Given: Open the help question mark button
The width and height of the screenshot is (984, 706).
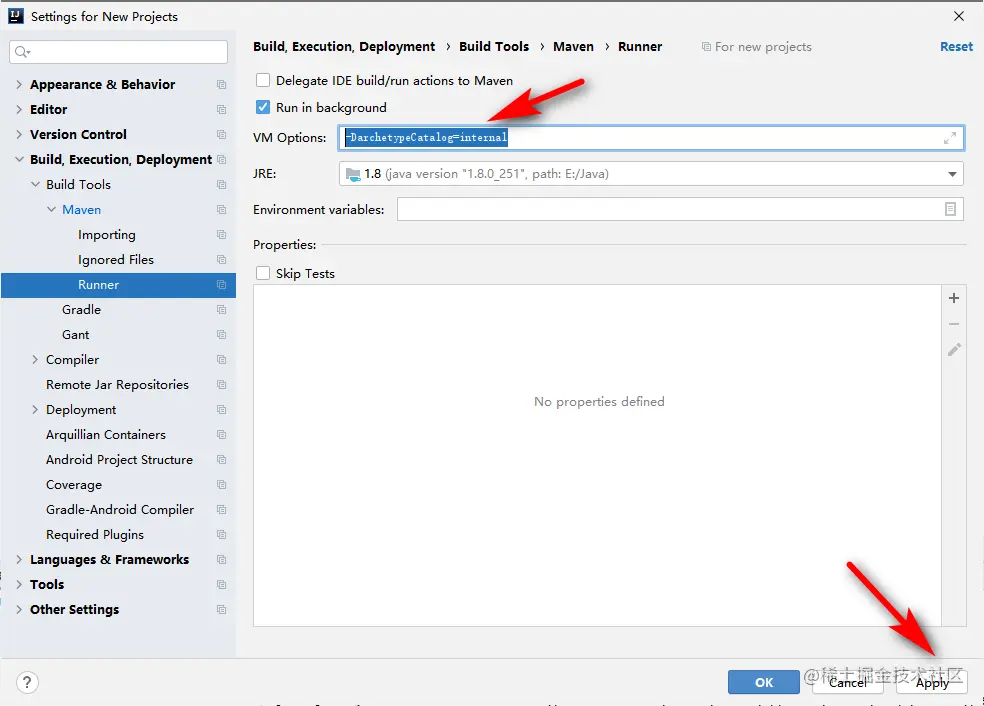Looking at the screenshot, I should point(27,682).
